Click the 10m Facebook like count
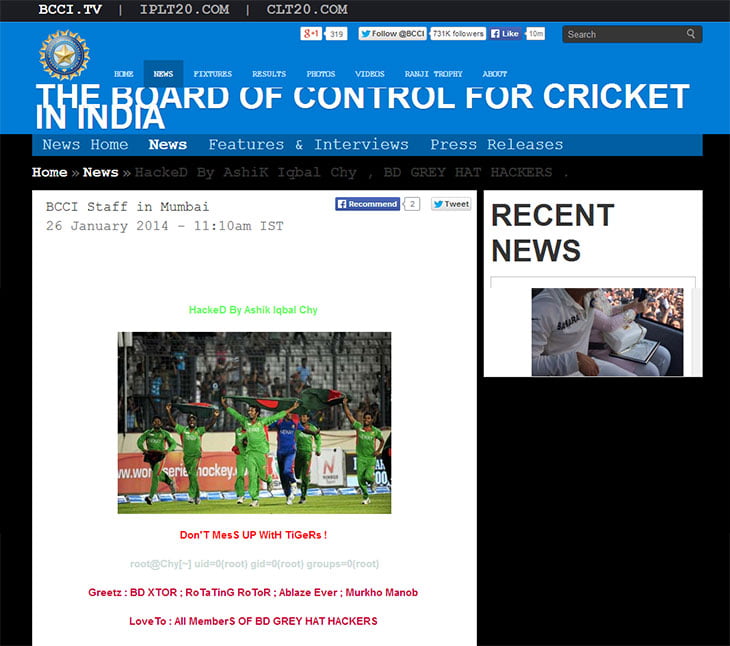This screenshot has width=730, height=646. click(x=536, y=34)
